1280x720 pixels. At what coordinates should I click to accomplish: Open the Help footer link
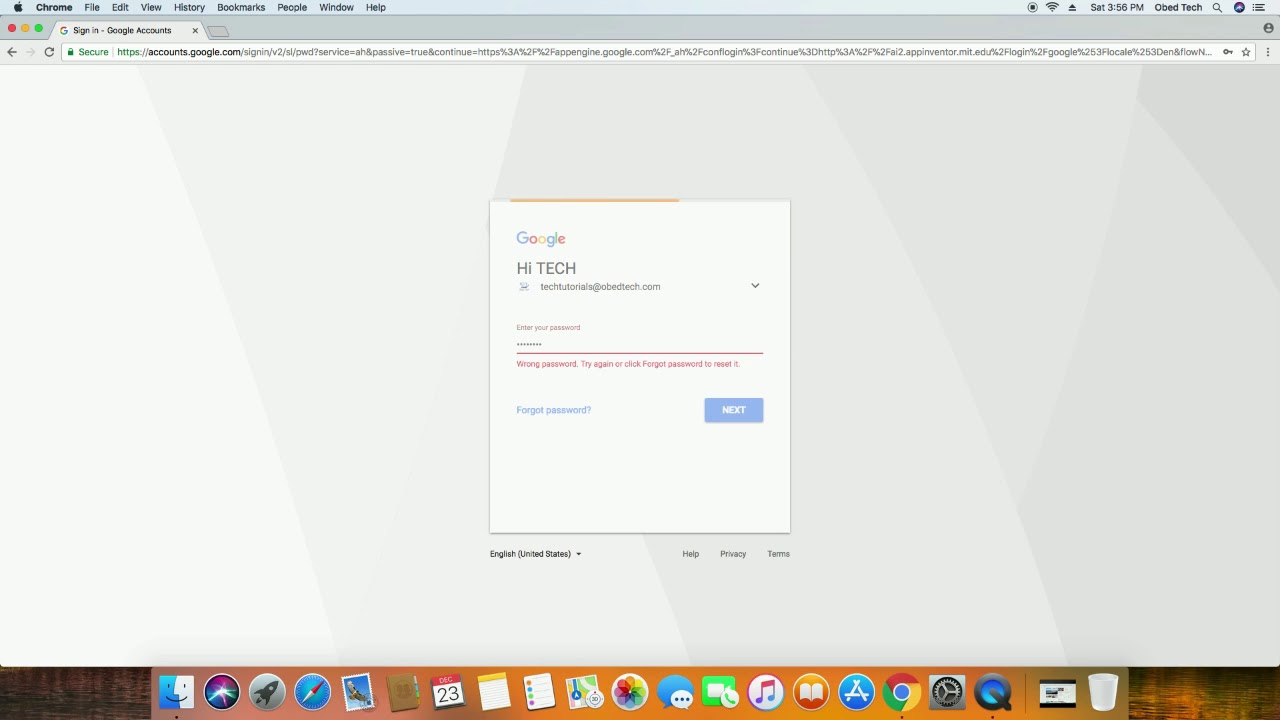pyautogui.click(x=690, y=554)
